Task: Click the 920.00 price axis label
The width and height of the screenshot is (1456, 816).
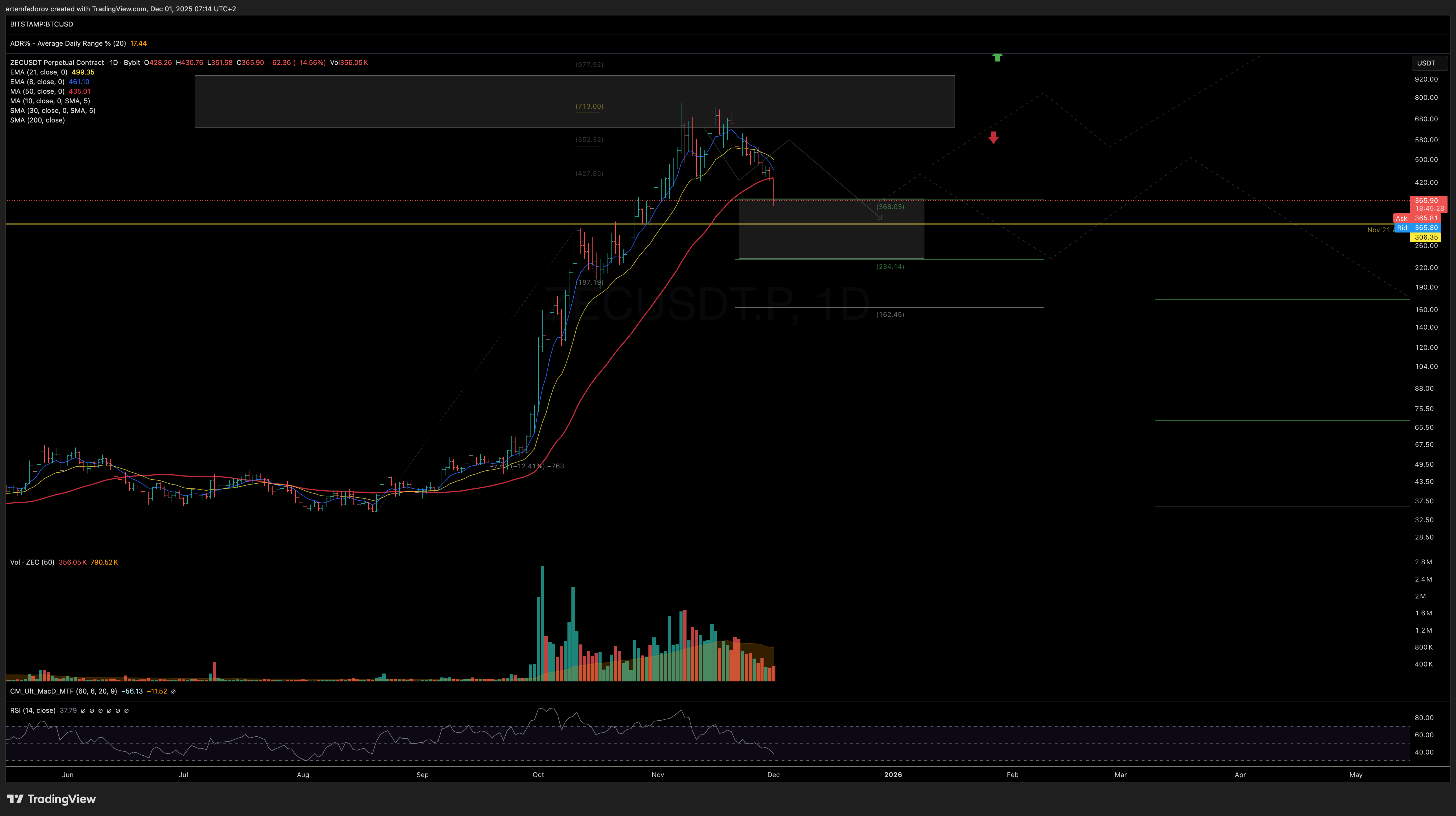Action: click(1426, 80)
